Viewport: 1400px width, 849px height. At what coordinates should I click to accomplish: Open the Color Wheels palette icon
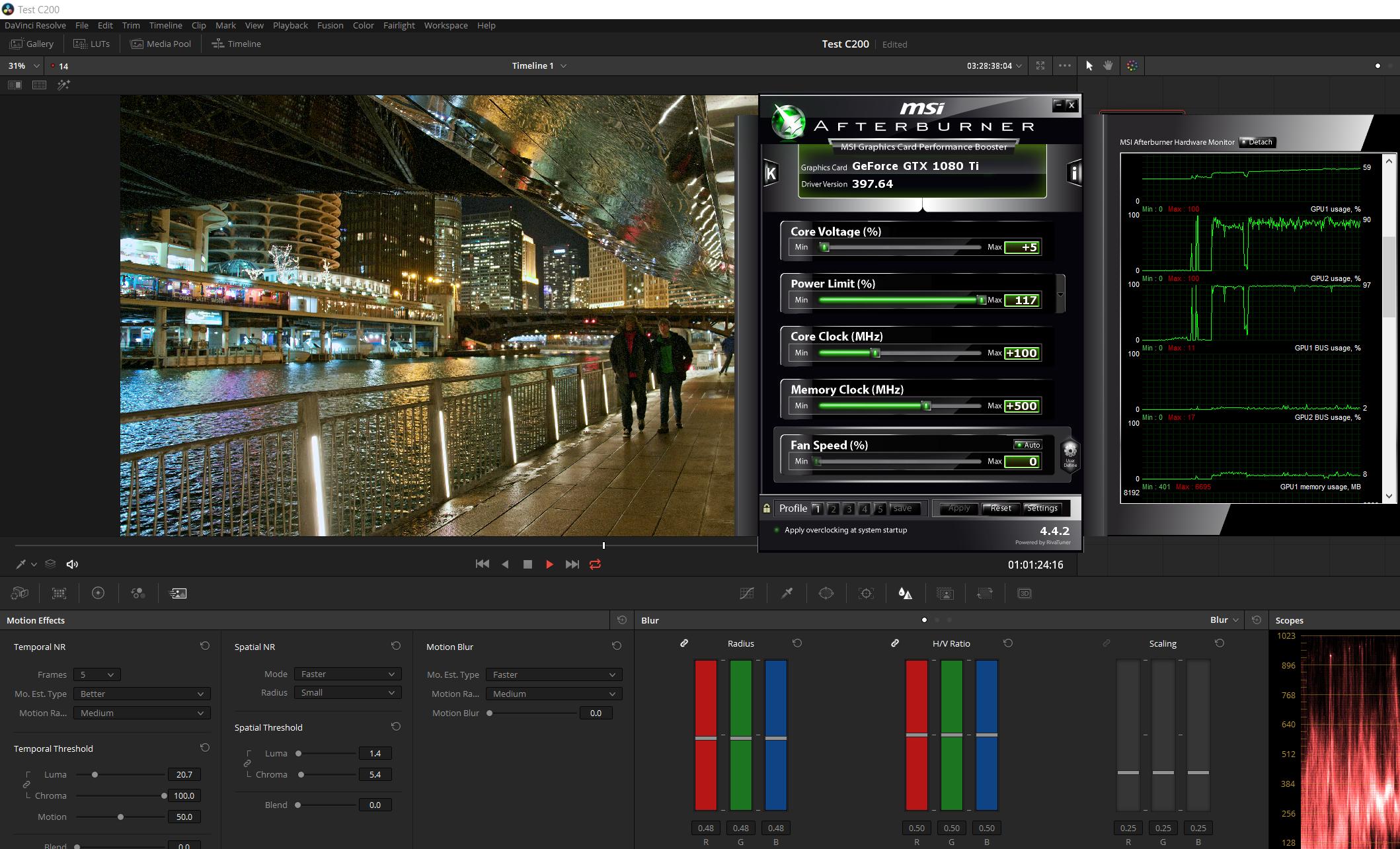(x=98, y=593)
